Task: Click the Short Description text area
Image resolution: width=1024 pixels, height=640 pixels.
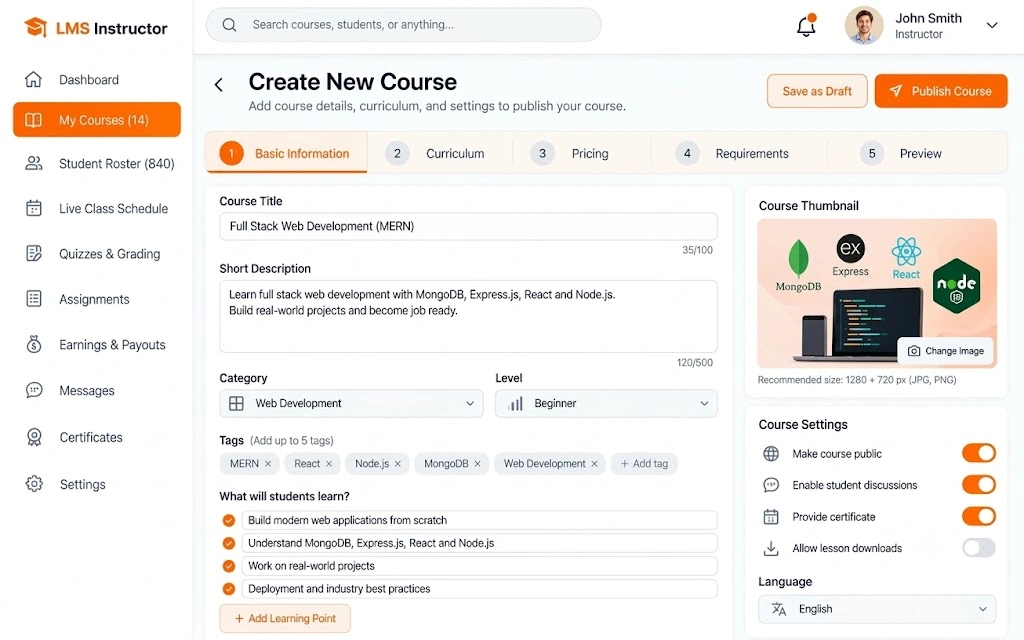Action: (x=468, y=317)
